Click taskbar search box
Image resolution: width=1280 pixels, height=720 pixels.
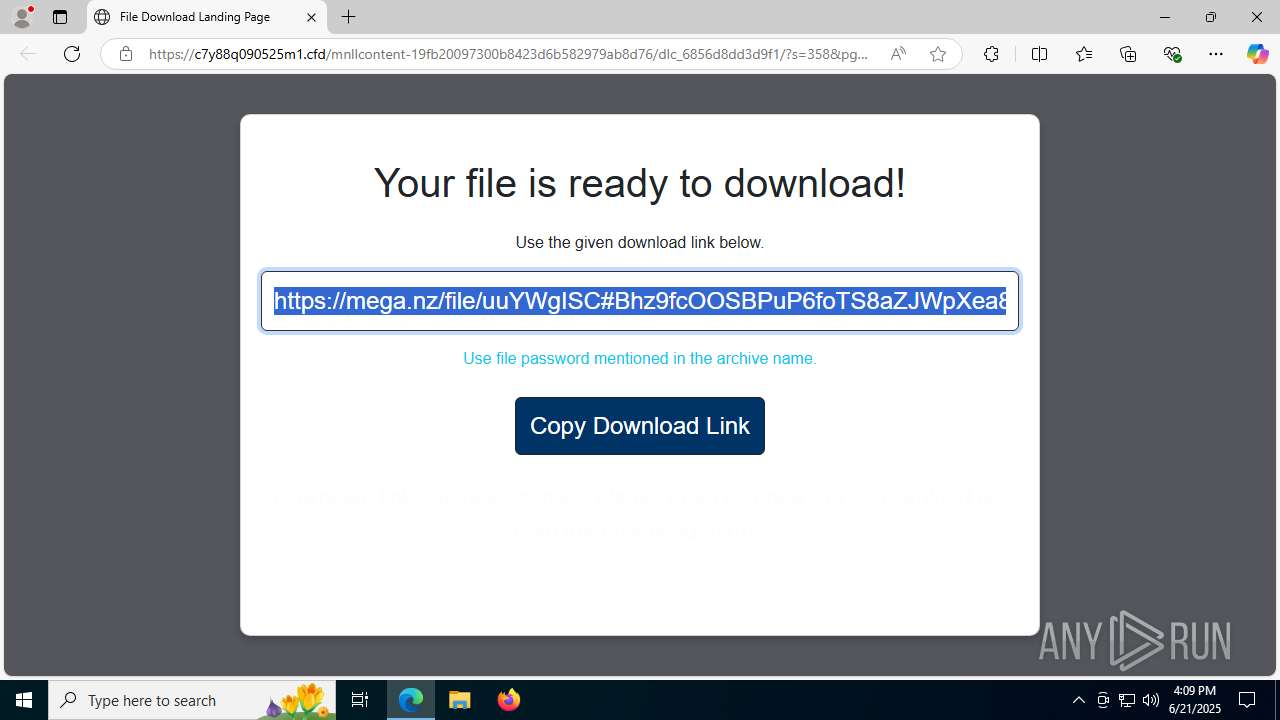click(x=192, y=700)
